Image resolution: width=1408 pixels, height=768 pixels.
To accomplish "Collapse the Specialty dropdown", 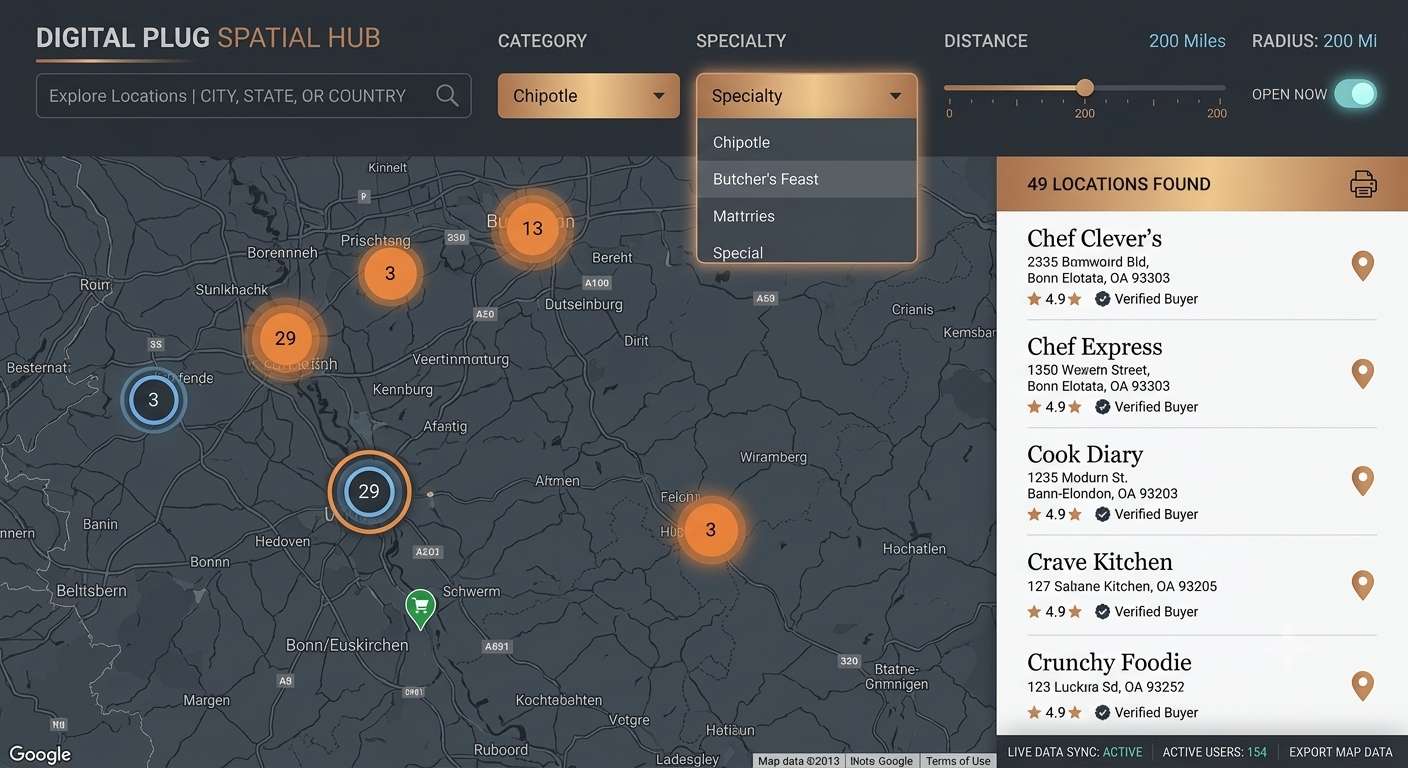I will [807, 96].
